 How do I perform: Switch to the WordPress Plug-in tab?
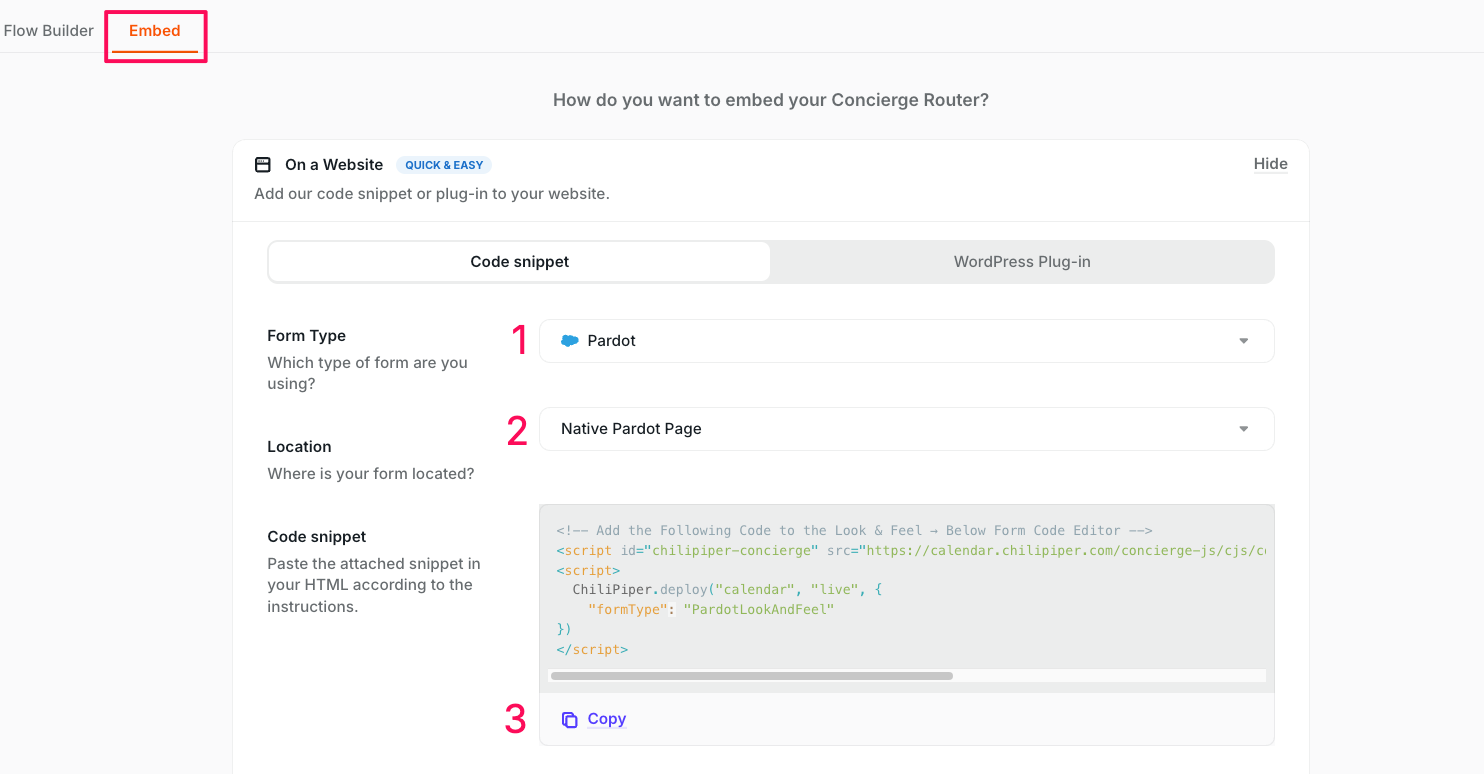tap(1022, 262)
